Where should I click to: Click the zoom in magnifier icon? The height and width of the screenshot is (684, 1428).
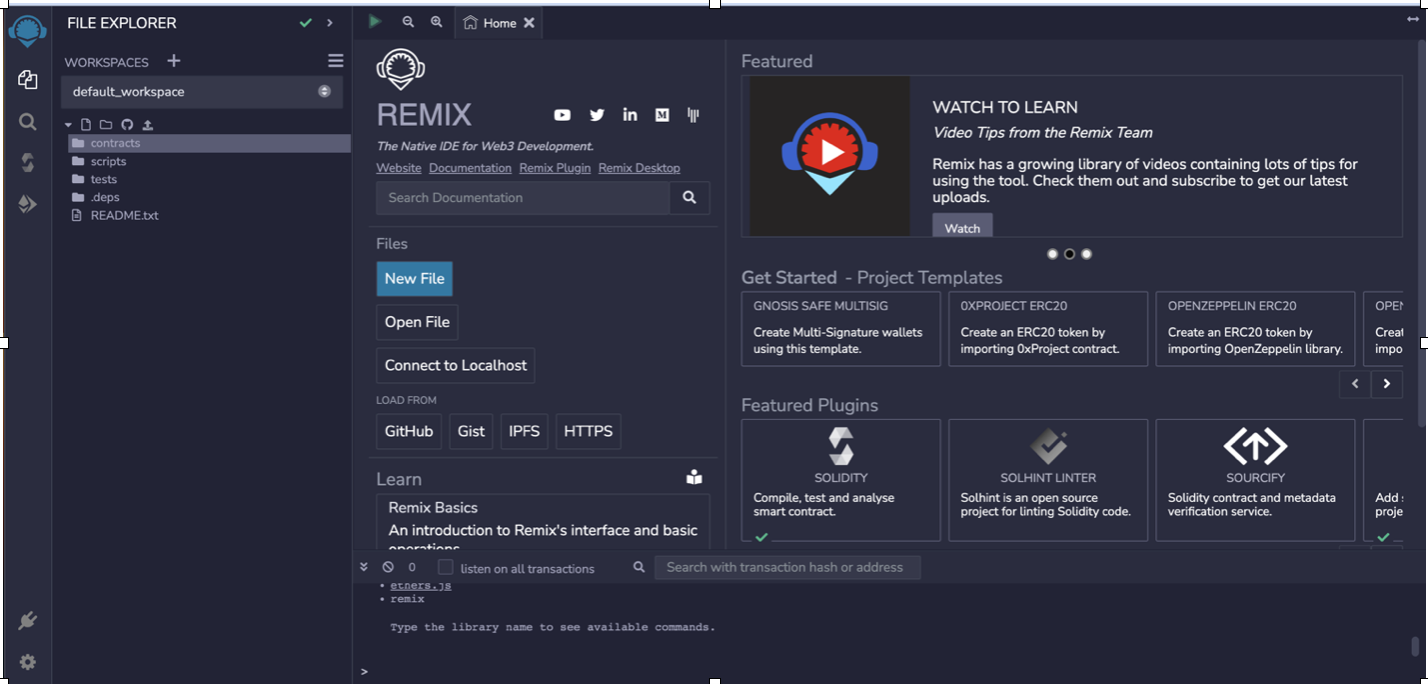pos(436,21)
